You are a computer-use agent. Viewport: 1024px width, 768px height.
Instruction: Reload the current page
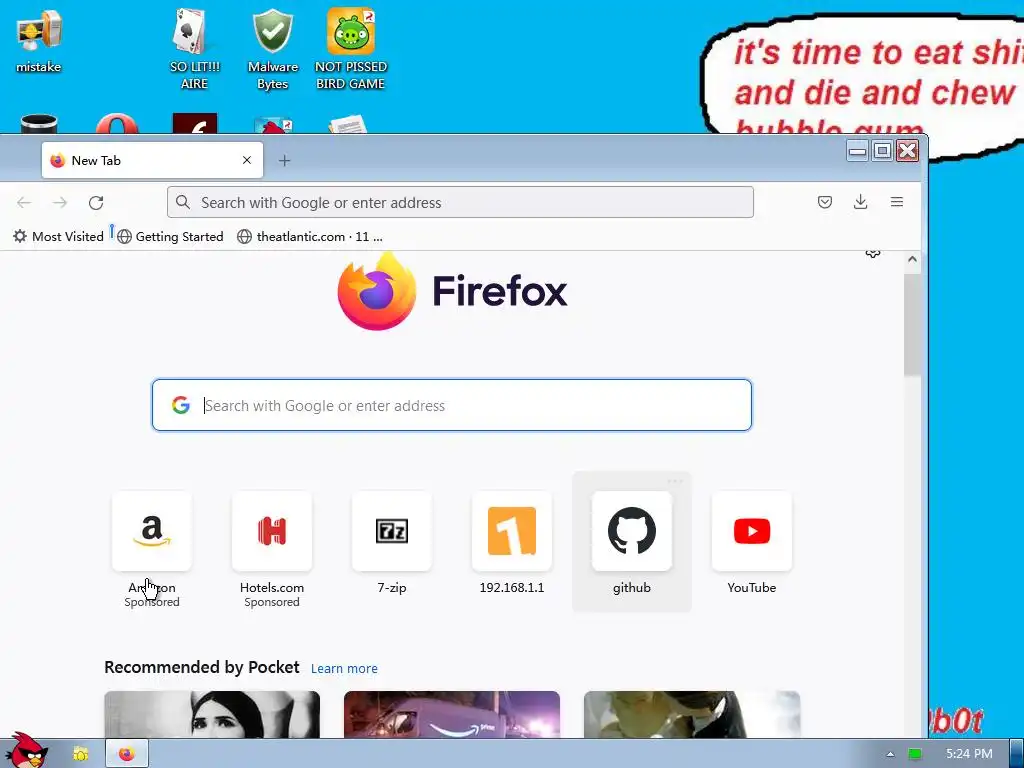click(96, 202)
